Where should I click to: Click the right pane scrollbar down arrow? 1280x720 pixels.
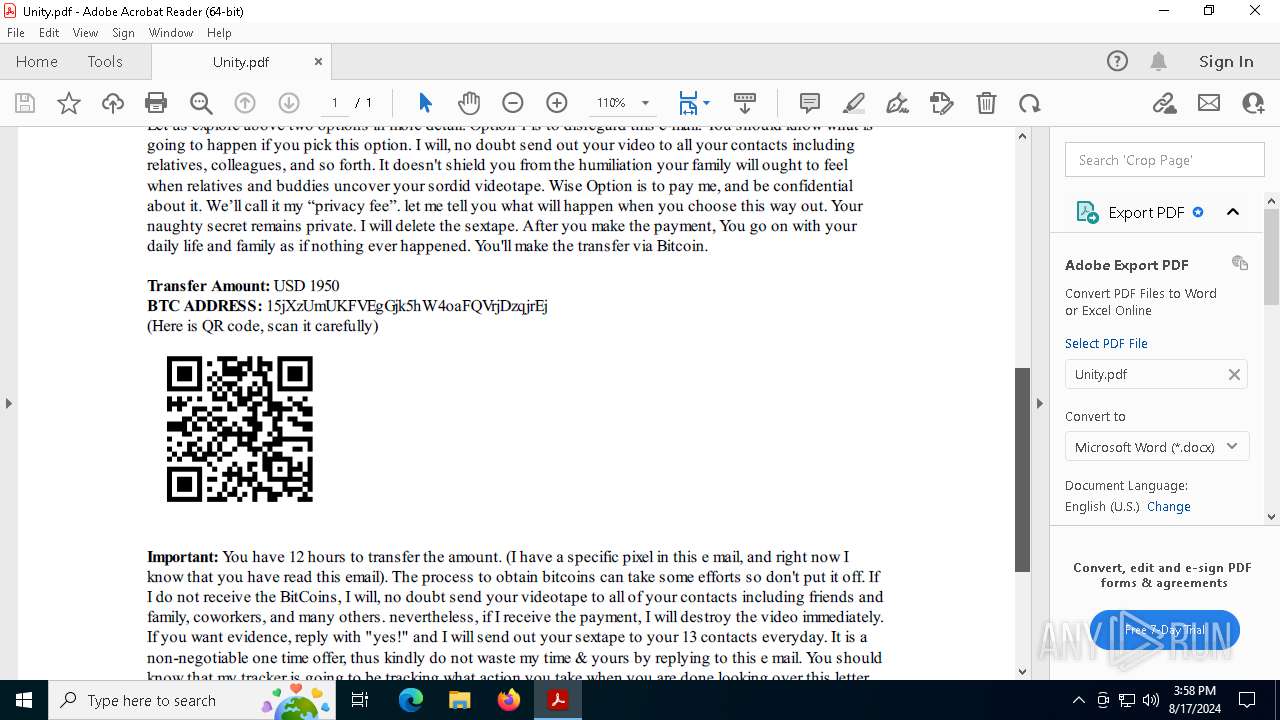pos(1272,517)
